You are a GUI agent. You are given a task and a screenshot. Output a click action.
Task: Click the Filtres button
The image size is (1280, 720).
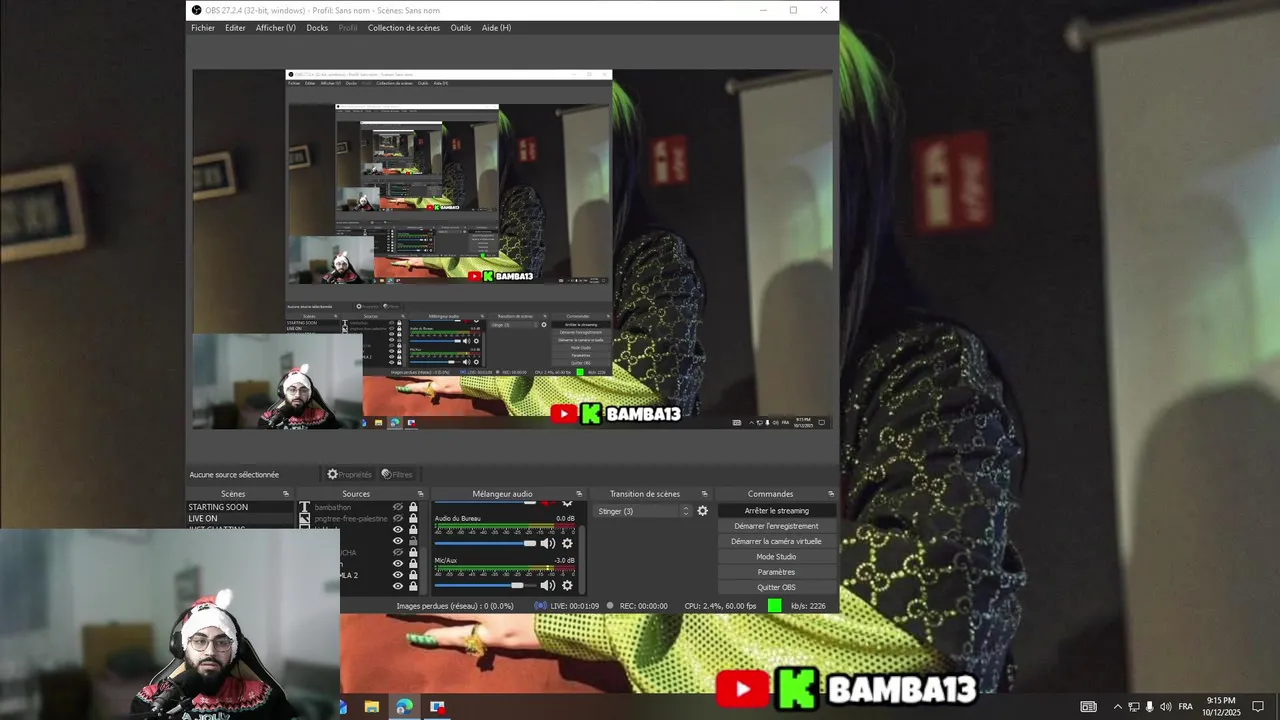[x=397, y=474]
